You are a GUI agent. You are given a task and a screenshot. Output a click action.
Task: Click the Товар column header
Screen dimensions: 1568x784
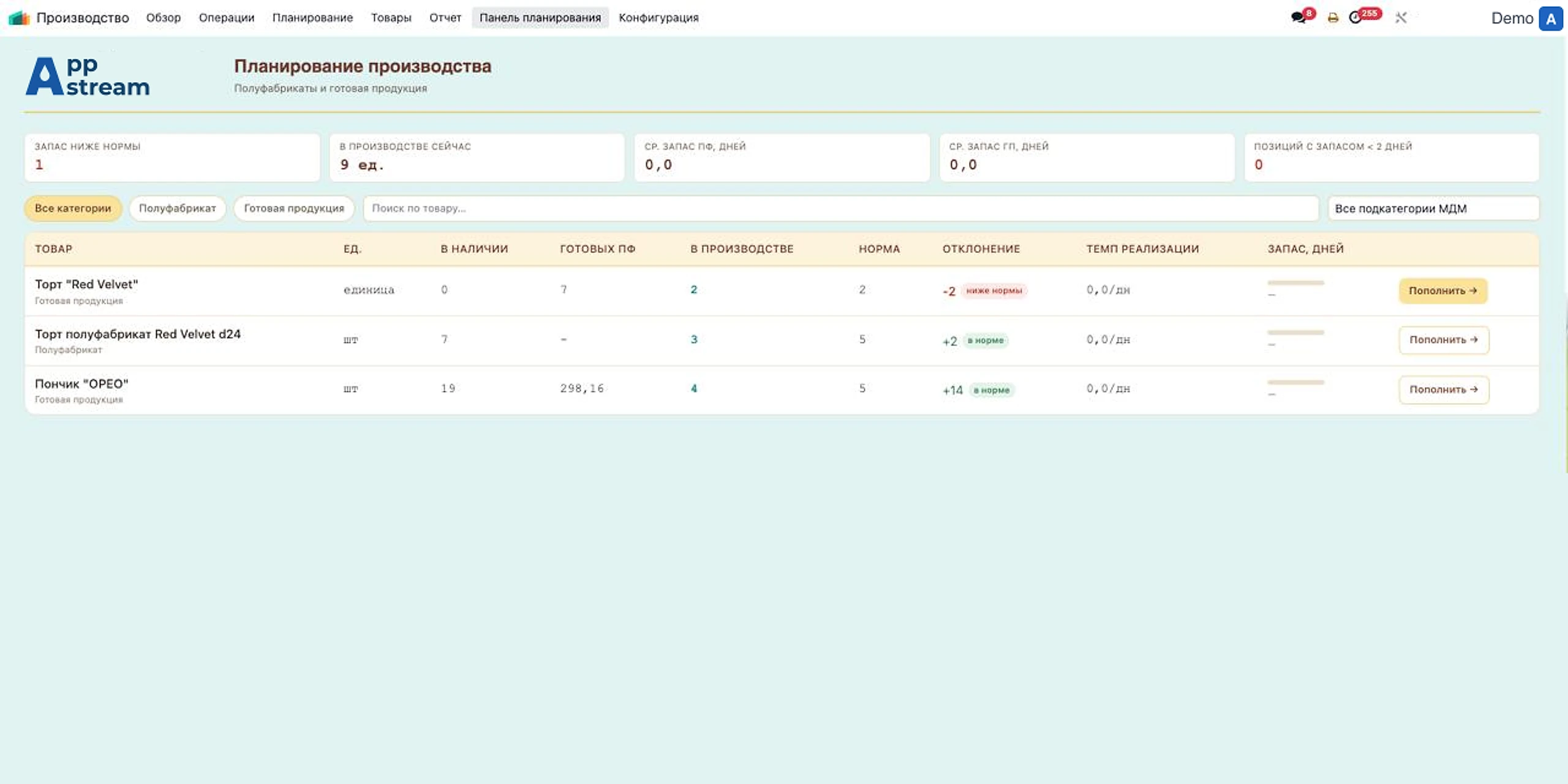pyautogui.click(x=53, y=249)
